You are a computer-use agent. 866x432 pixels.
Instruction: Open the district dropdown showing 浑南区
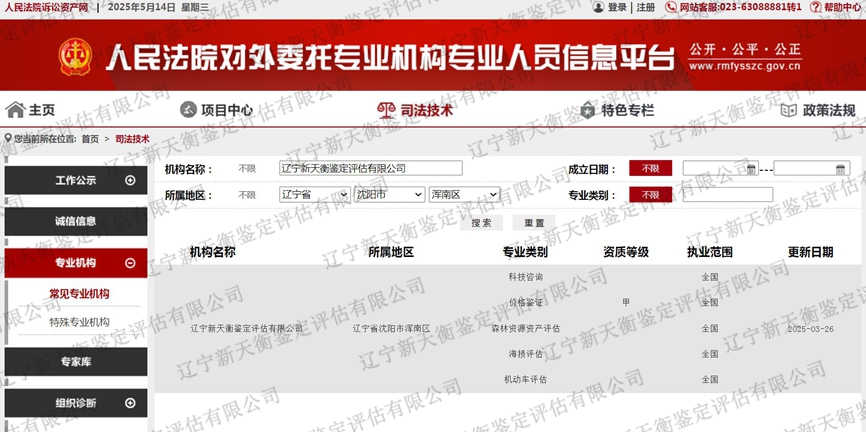pos(464,195)
